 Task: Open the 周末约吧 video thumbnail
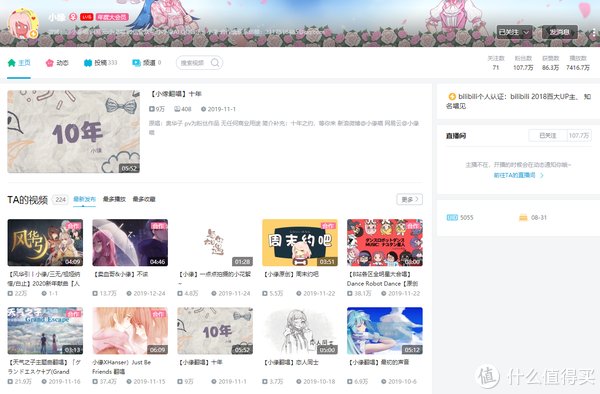pyautogui.click(x=300, y=243)
